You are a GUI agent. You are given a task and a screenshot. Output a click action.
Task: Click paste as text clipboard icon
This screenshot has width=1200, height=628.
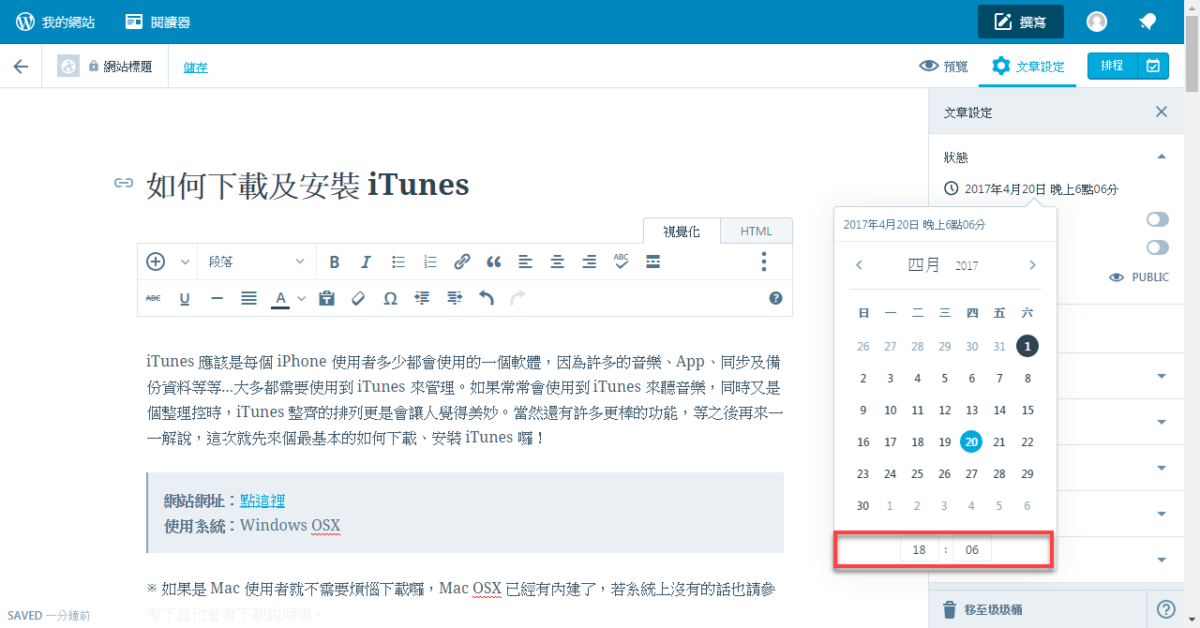[326, 298]
